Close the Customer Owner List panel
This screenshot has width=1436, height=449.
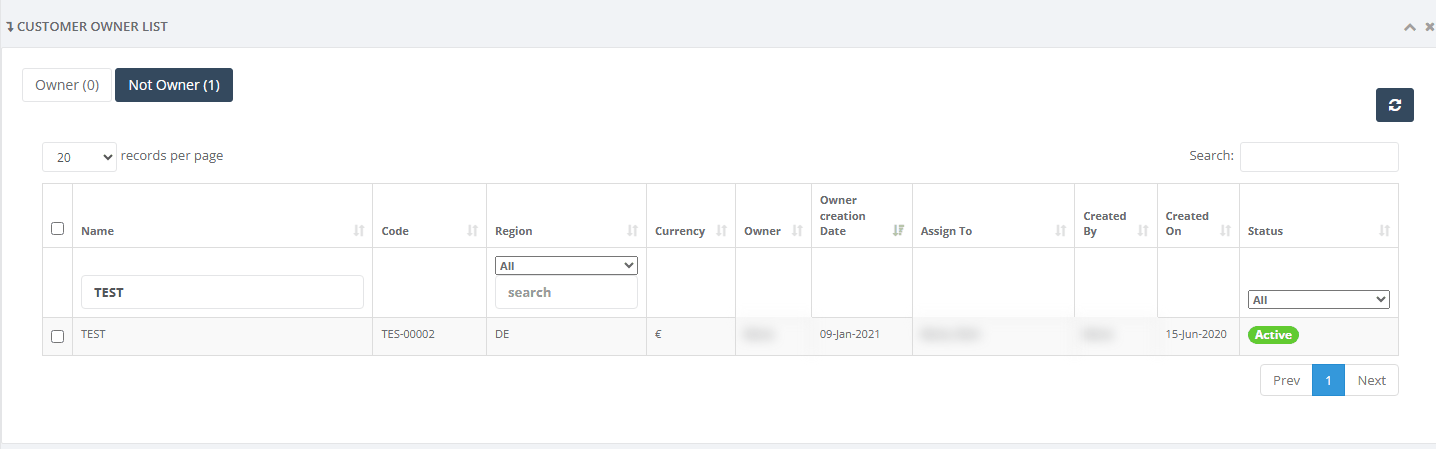click(1429, 27)
